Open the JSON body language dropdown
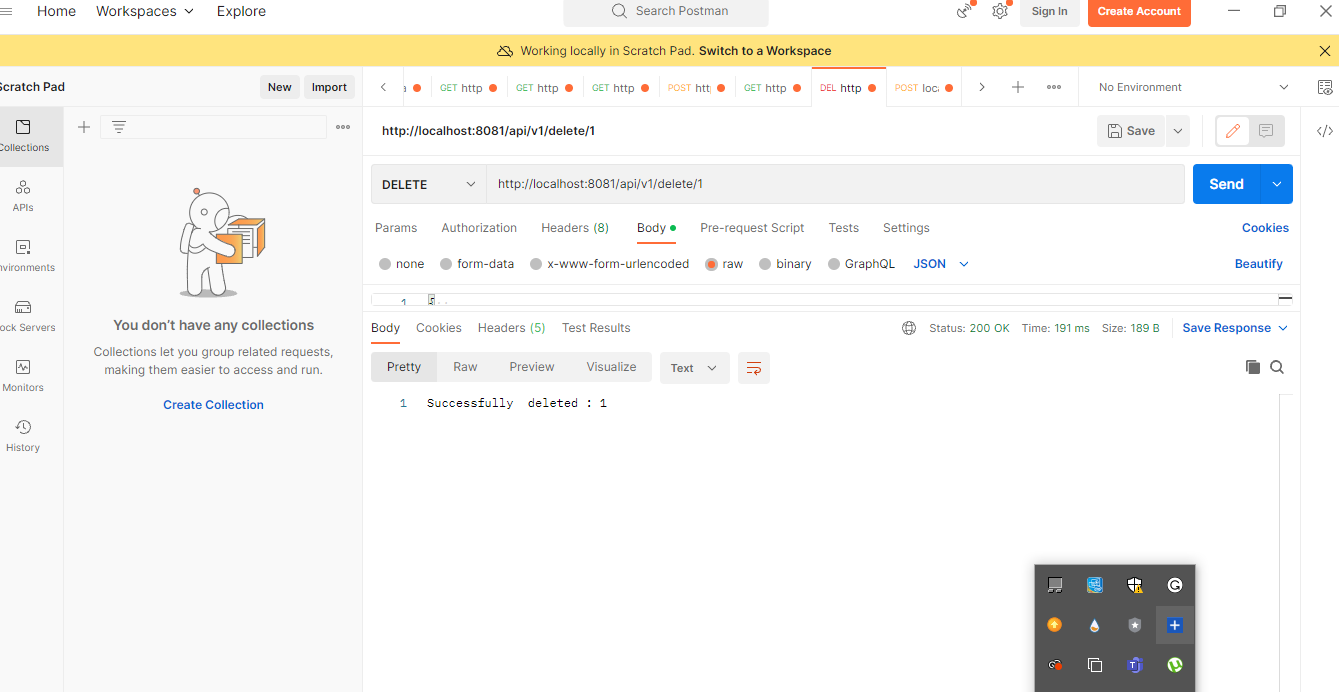 (939, 263)
